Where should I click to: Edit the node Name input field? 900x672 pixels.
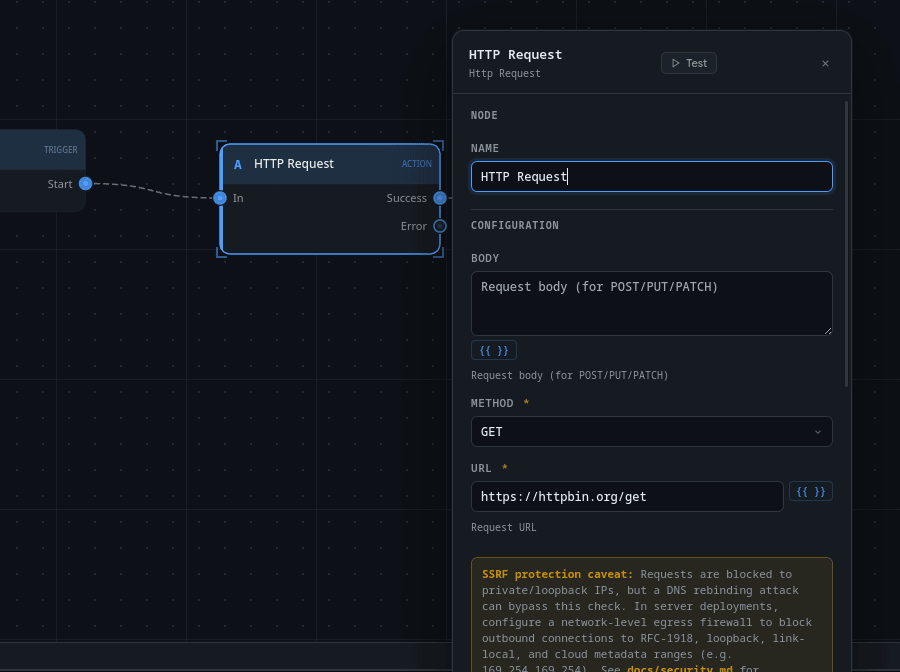coord(651,176)
